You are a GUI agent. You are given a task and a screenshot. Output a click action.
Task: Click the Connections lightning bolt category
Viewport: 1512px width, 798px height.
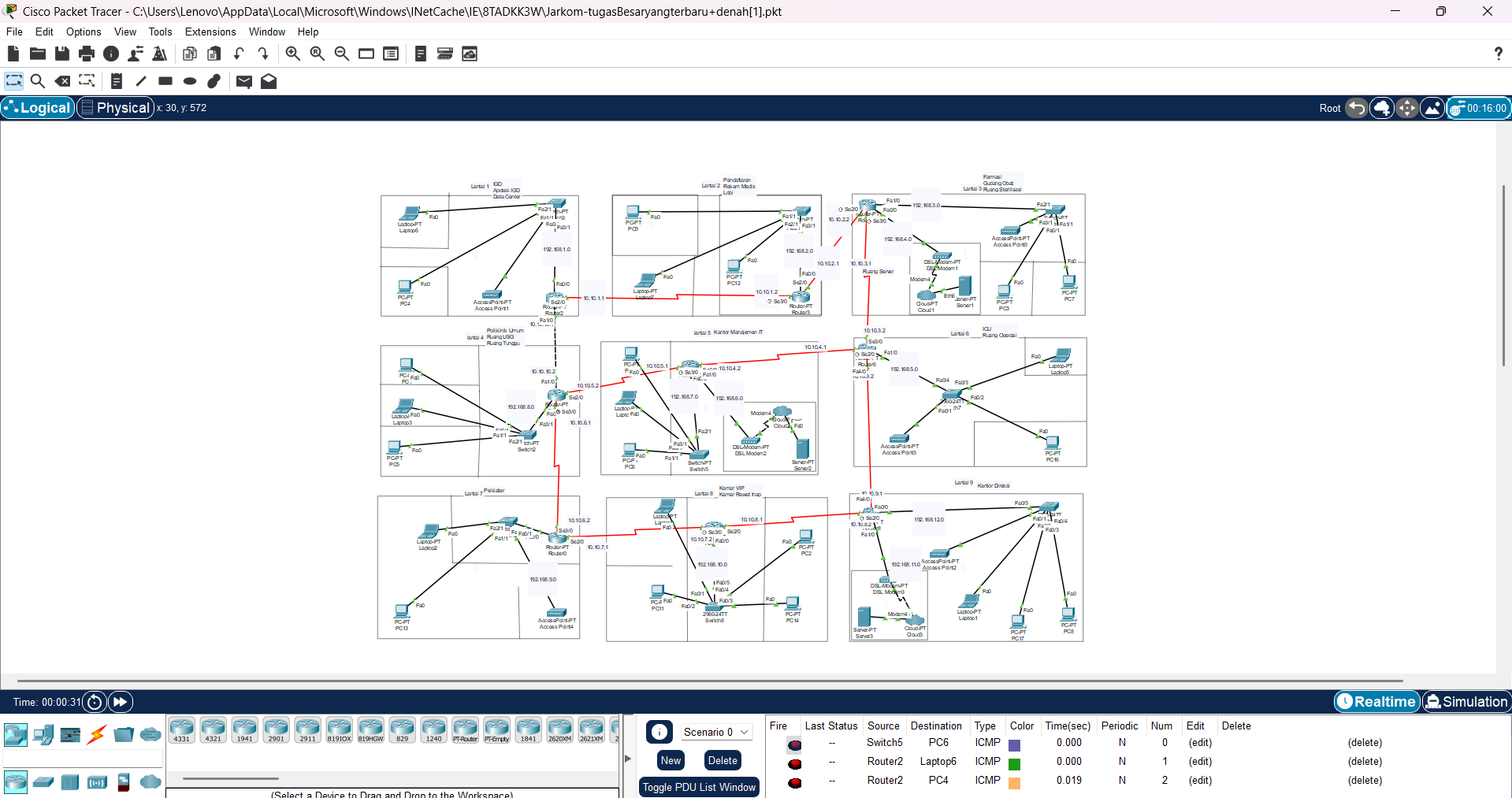(x=97, y=735)
